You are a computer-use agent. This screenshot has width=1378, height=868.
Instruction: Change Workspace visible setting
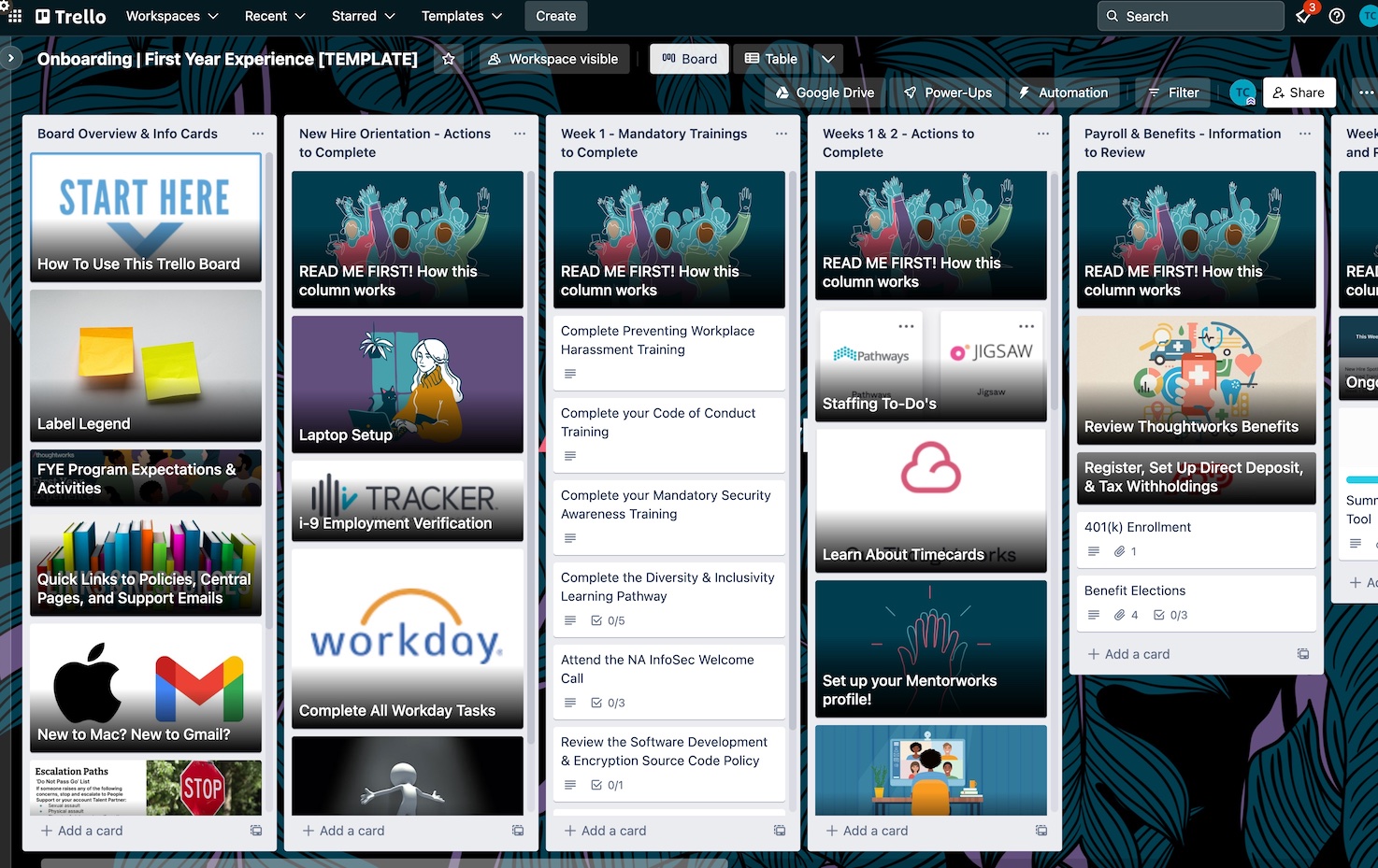click(x=553, y=59)
